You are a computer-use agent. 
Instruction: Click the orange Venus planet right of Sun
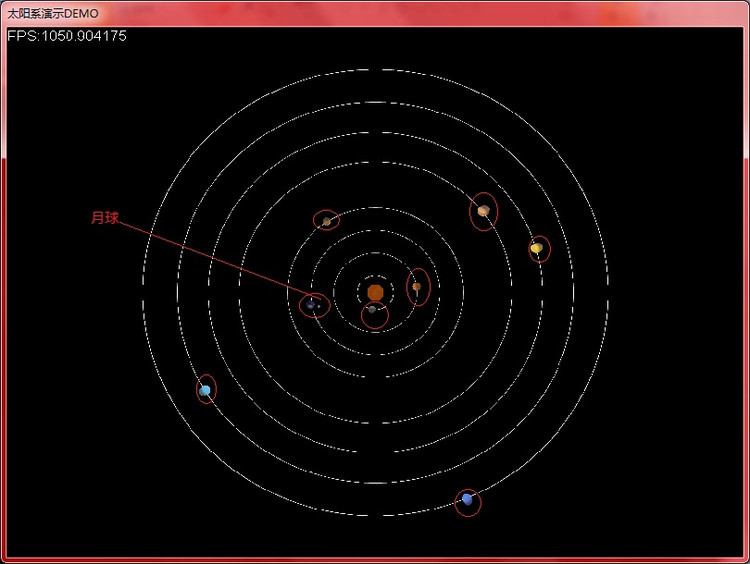[x=417, y=287]
